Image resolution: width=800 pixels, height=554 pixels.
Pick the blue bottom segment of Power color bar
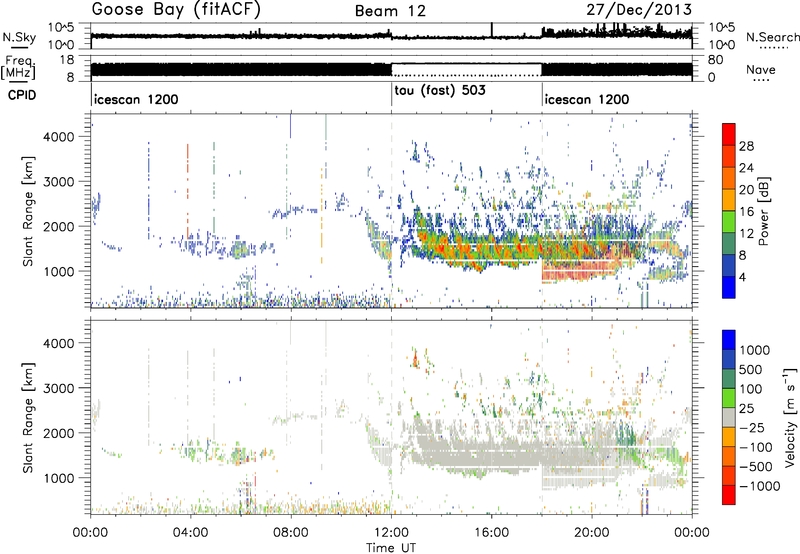click(x=729, y=288)
